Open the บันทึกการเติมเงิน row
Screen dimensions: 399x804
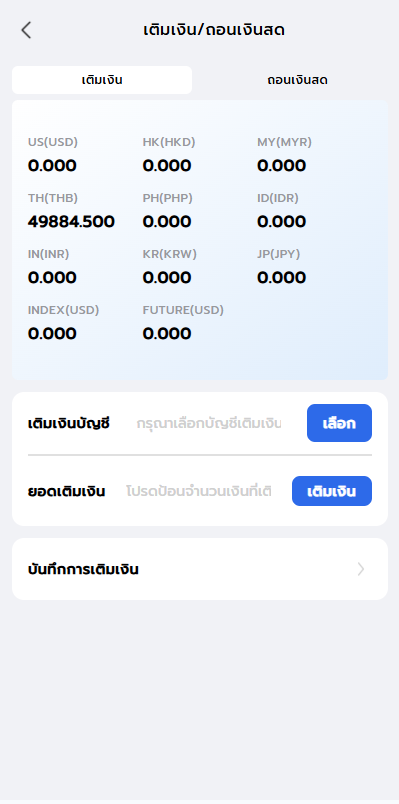click(200, 569)
